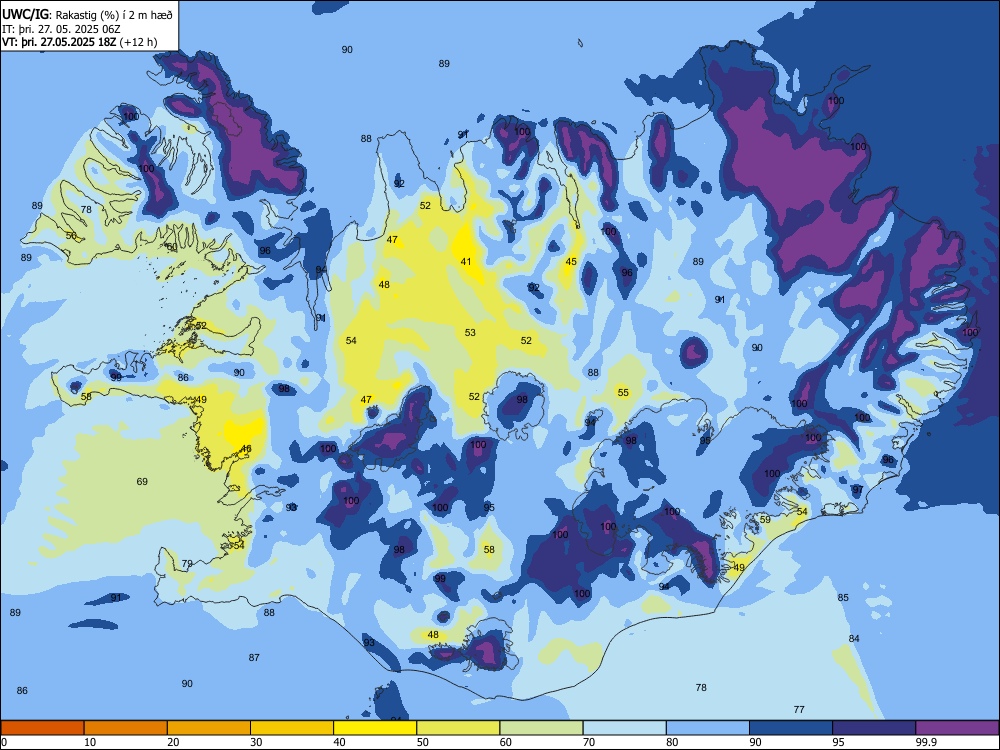Image resolution: width=1000 pixels, height=750 pixels.
Task: Click the map value "79"
Action: click(x=187, y=564)
